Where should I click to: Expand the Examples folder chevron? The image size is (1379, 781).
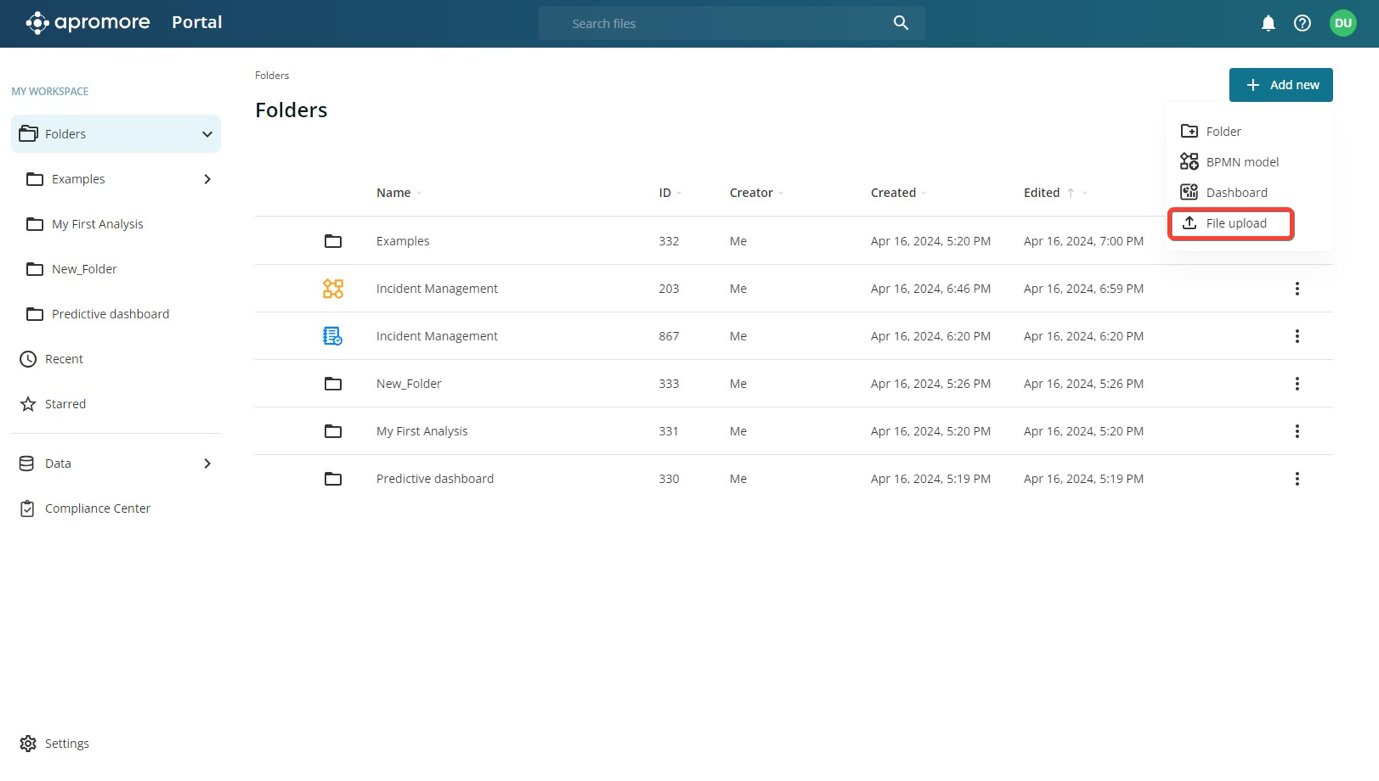(x=207, y=180)
